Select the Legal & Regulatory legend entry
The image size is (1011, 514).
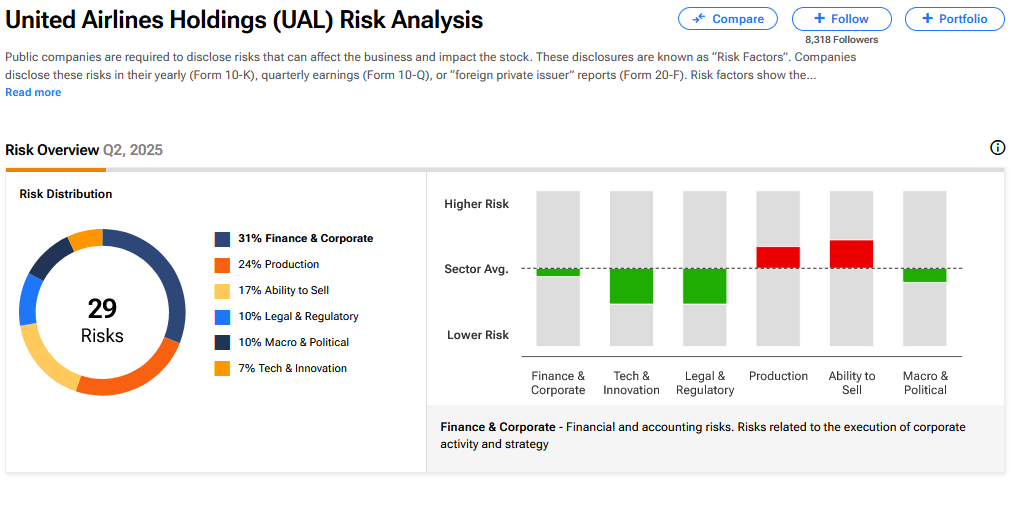point(297,317)
